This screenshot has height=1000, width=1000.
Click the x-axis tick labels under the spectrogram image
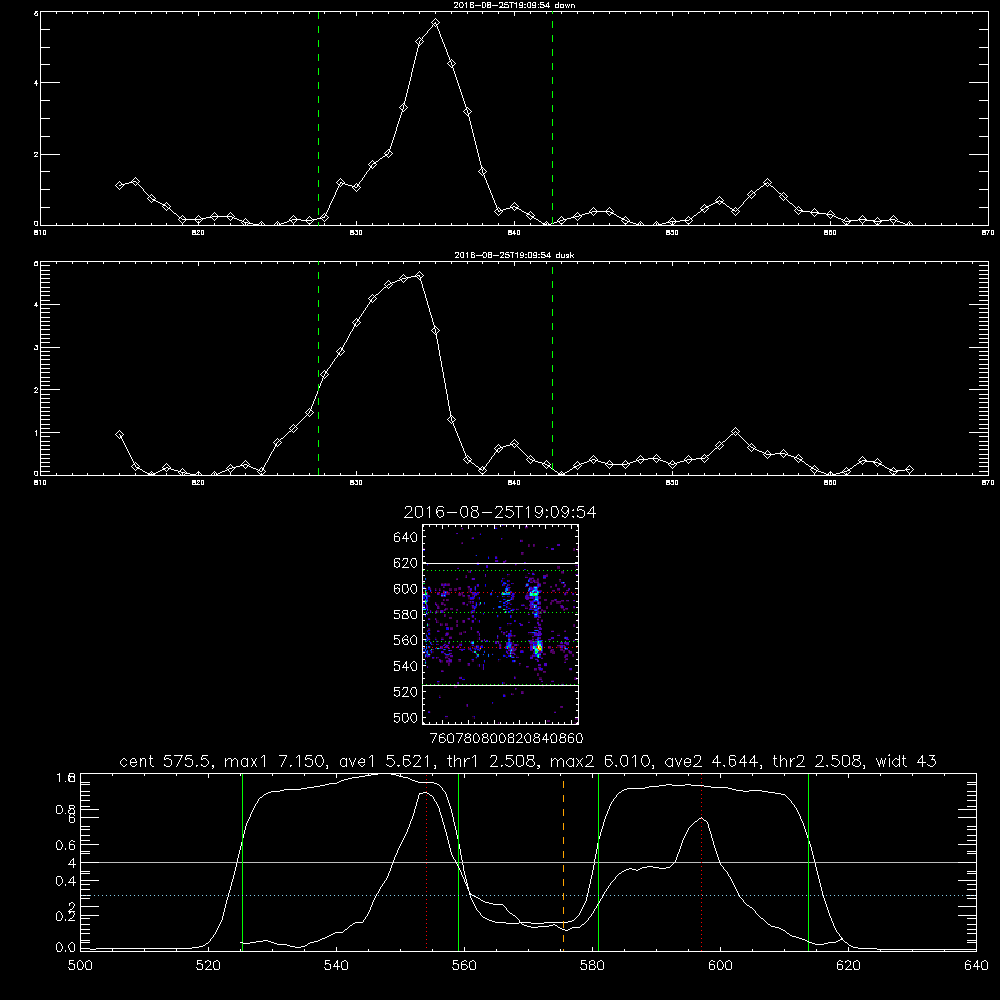click(x=507, y=738)
